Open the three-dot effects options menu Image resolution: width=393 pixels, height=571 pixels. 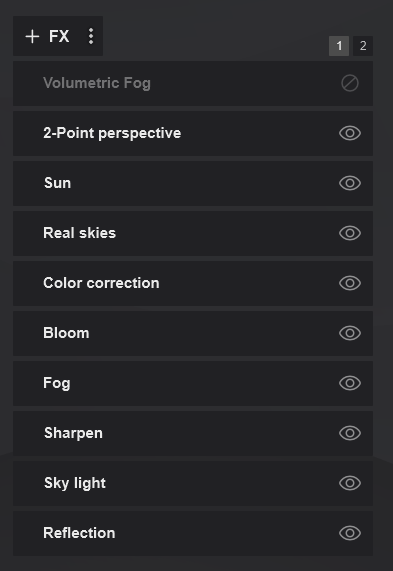coord(91,36)
